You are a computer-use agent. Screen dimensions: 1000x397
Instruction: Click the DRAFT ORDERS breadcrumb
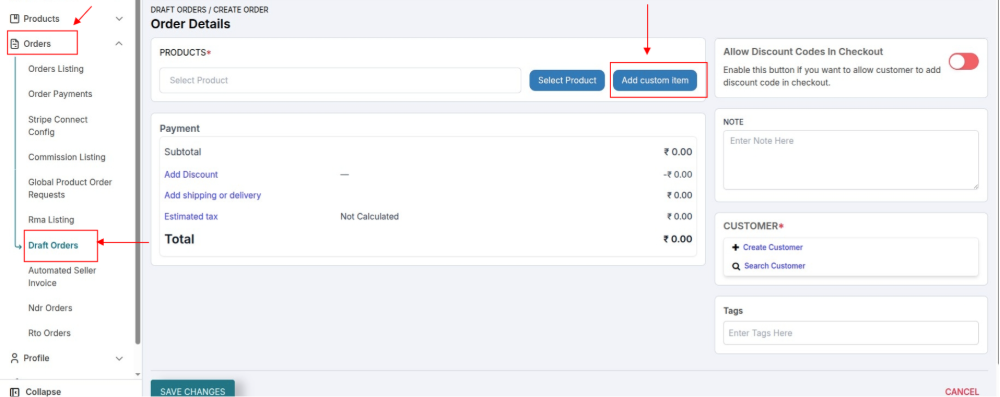178,10
